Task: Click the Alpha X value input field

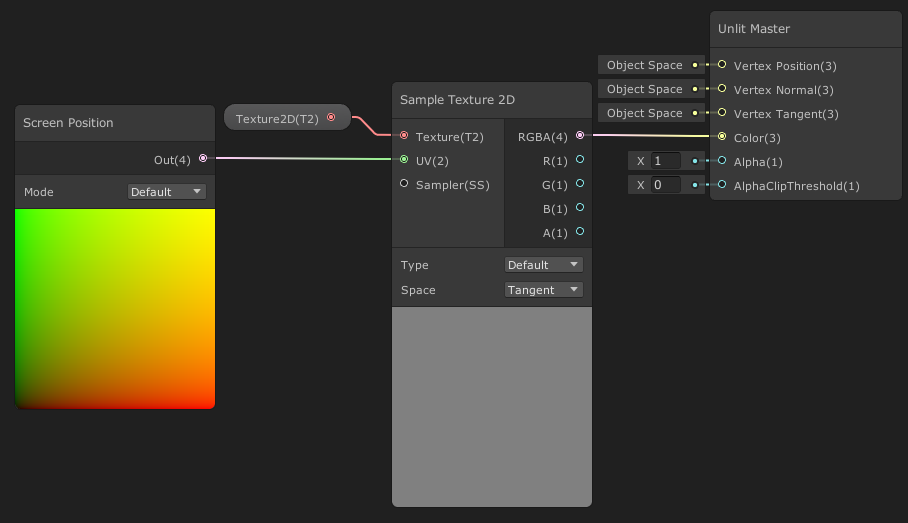Action: pyautogui.click(x=665, y=161)
